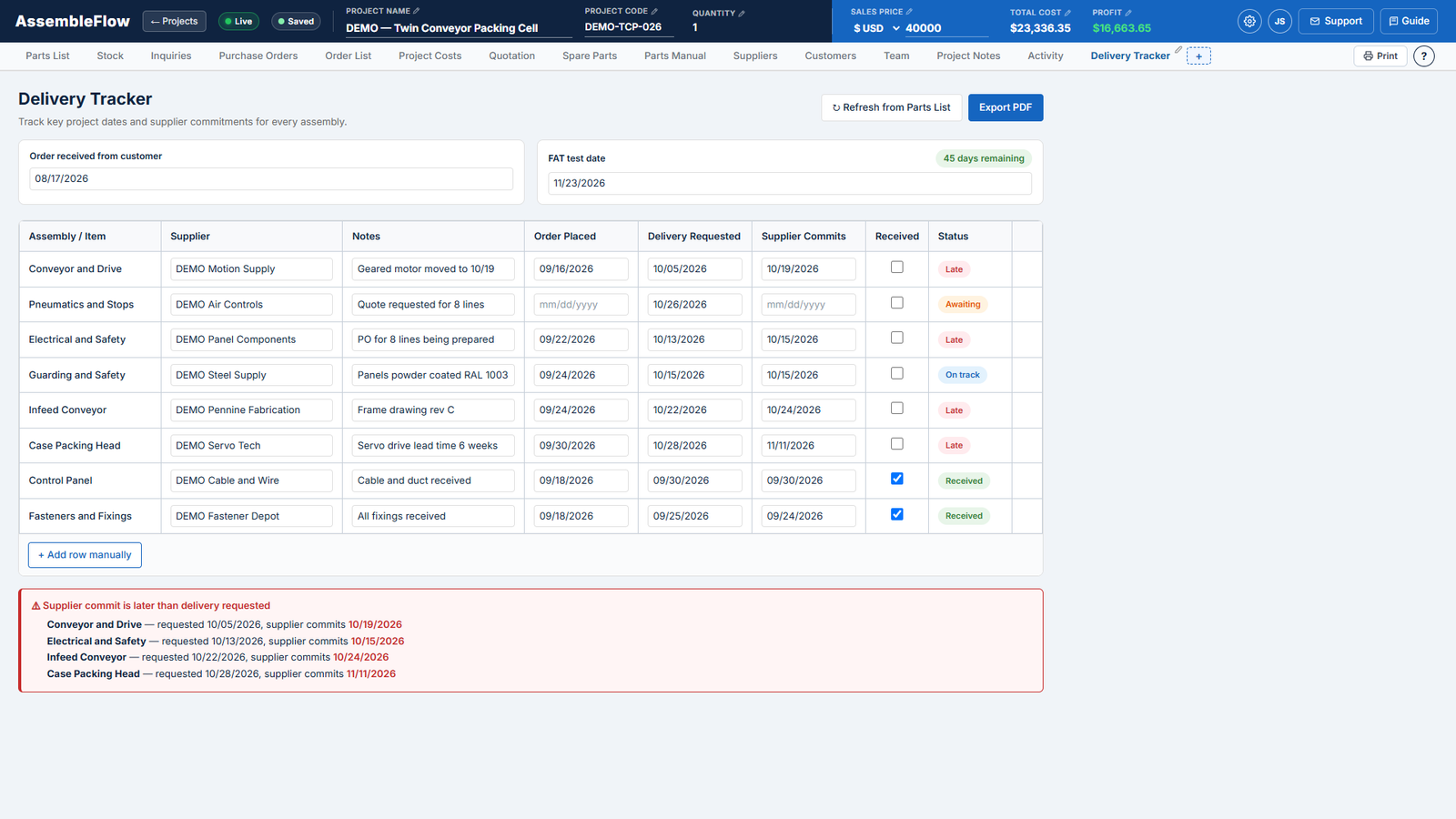The width and height of the screenshot is (1456, 819).
Task: Open the settings gear icon
Action: 1249,21
